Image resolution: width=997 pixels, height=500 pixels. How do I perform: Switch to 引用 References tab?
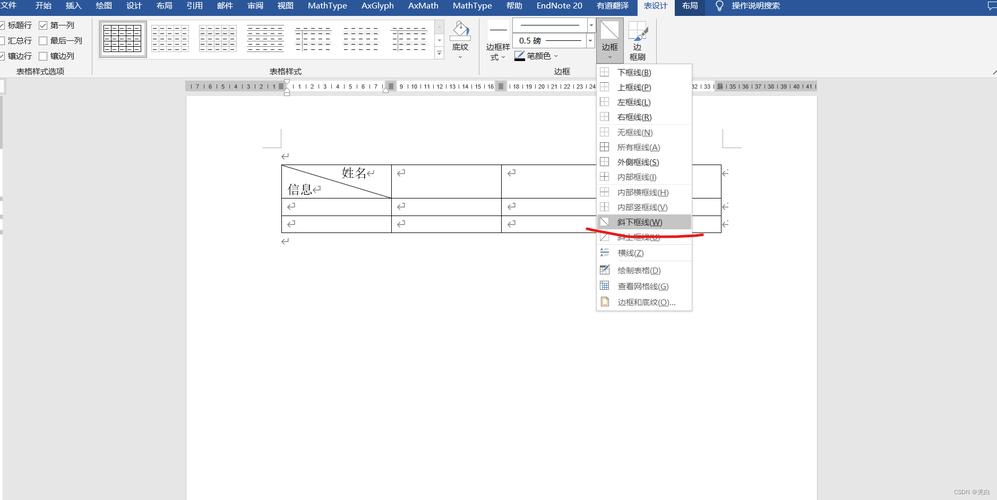click(195, 6)
